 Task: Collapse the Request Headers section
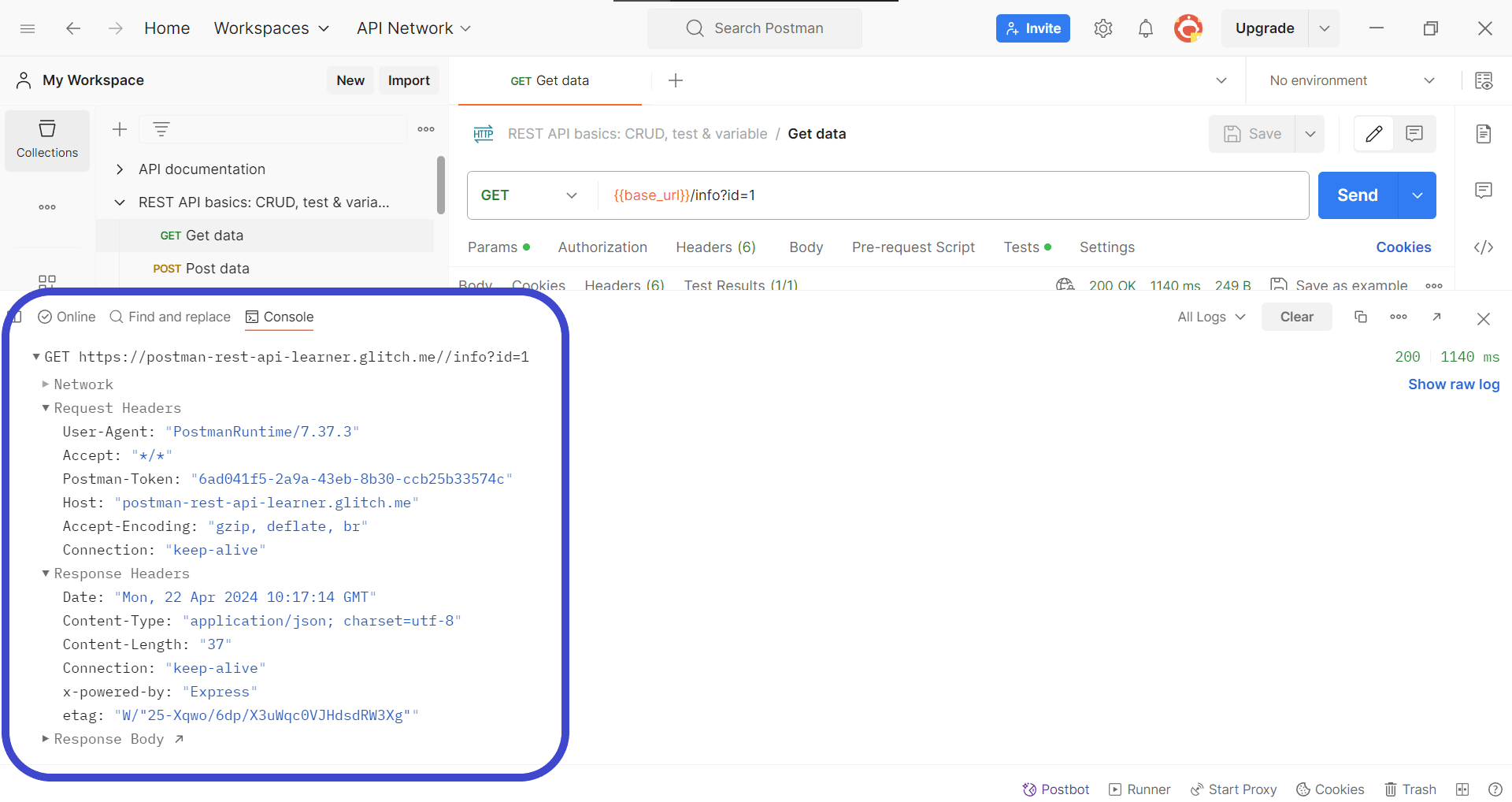(x=46, y=408)
